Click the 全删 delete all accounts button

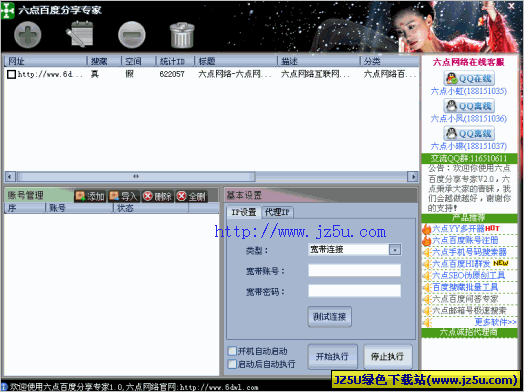[191, 197]
